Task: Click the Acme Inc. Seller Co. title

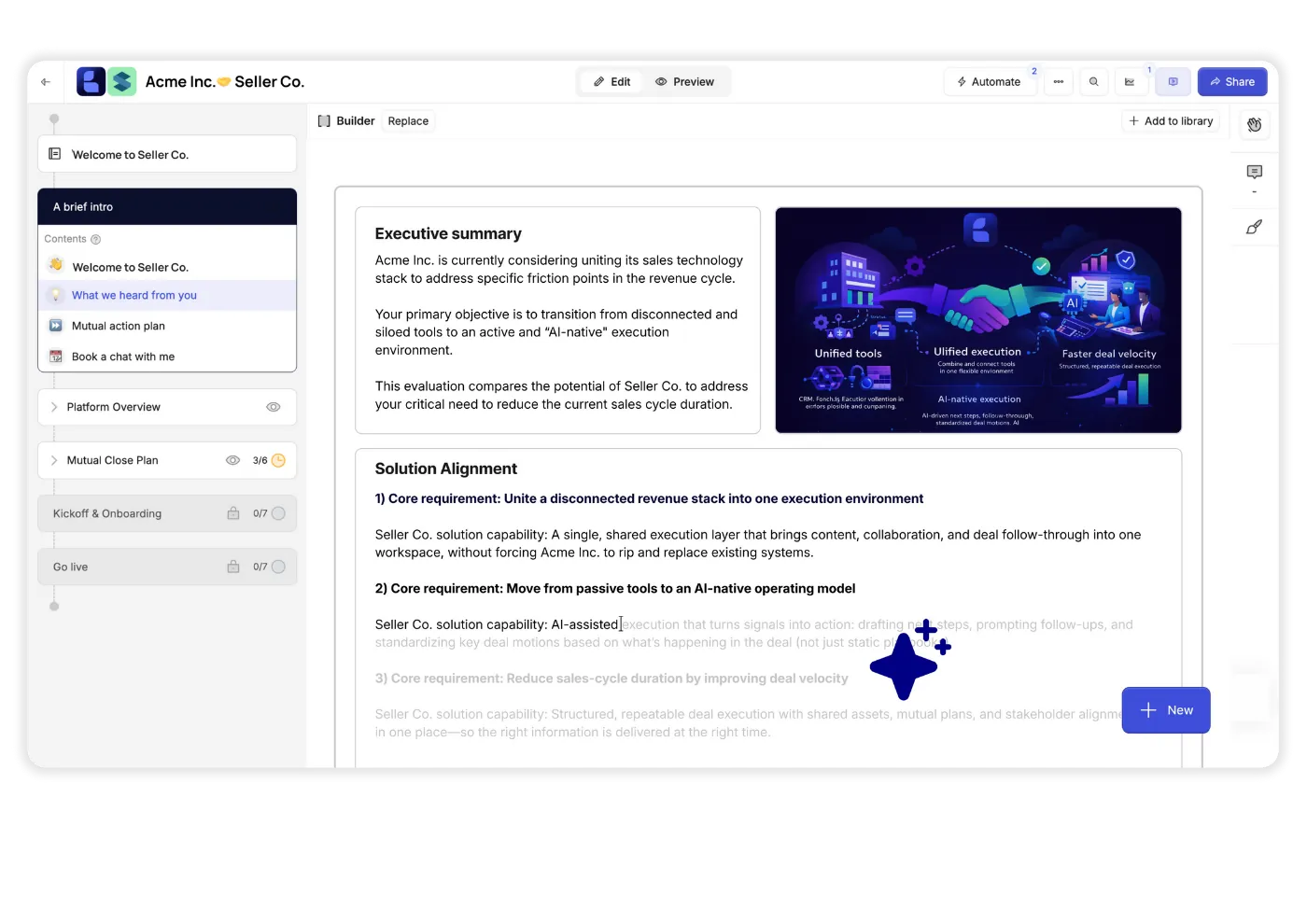Action: pyautogui.click(x=225, y=82)
